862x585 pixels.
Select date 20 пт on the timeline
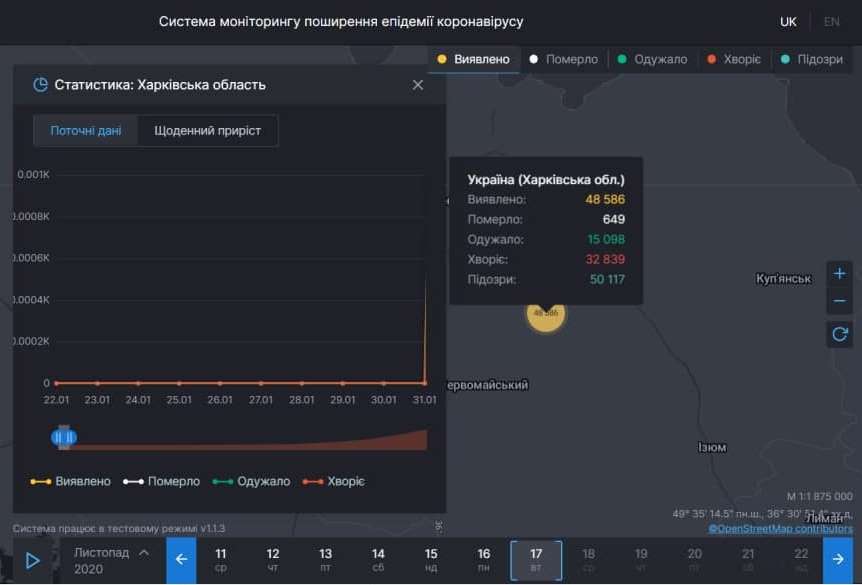[694, 560]
